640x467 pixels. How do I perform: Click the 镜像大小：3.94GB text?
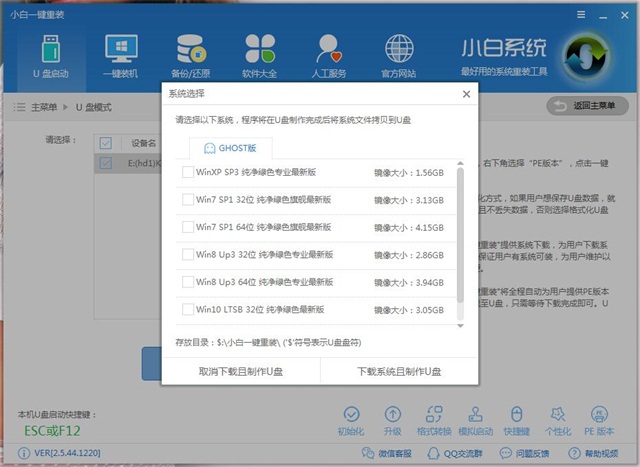409,282
